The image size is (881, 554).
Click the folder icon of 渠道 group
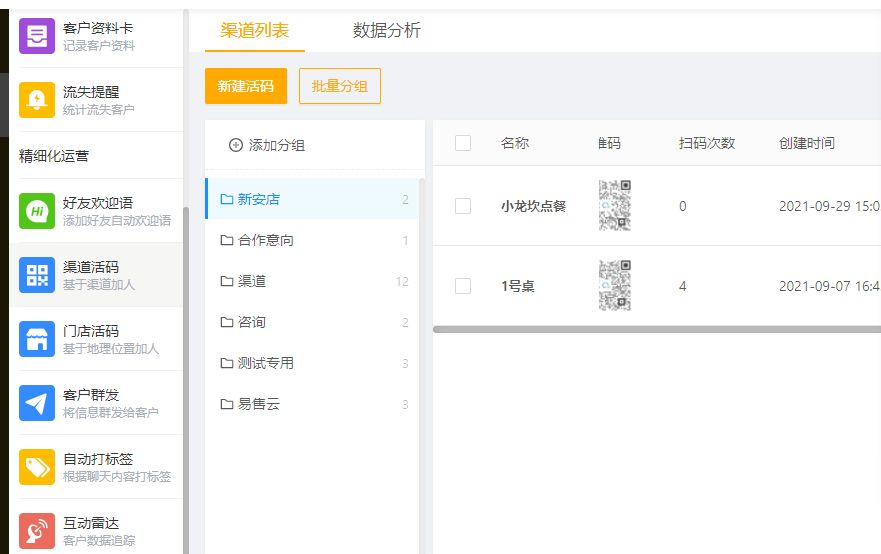[x=226, y=281]
